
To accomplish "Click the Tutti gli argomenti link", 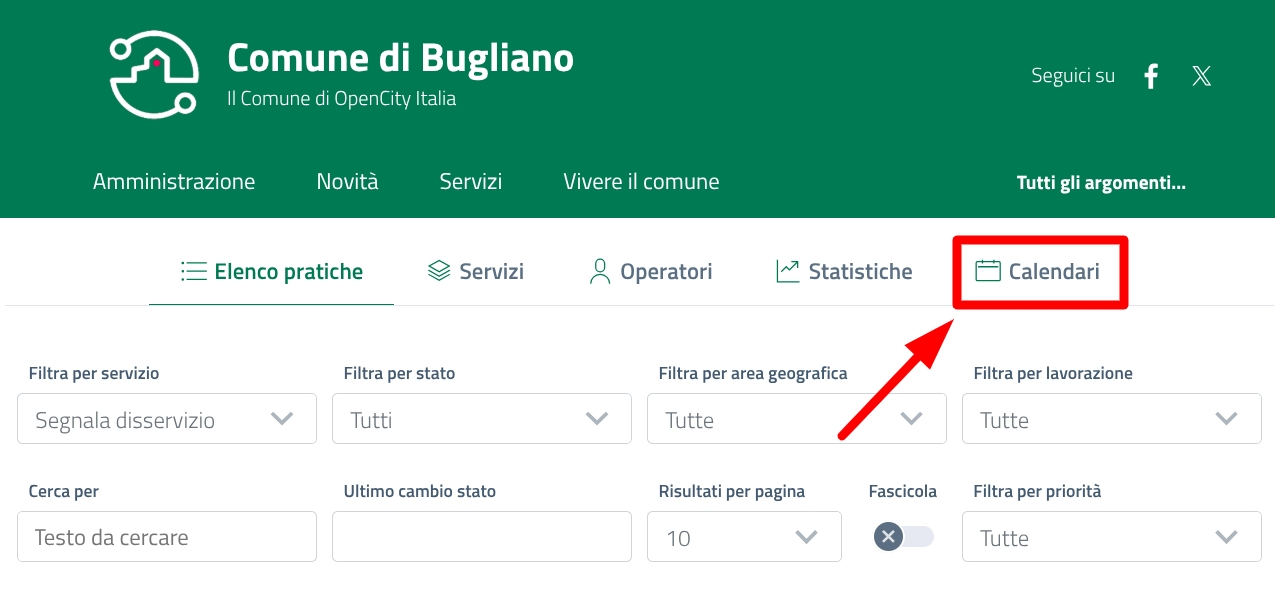I will (1101, 183).
